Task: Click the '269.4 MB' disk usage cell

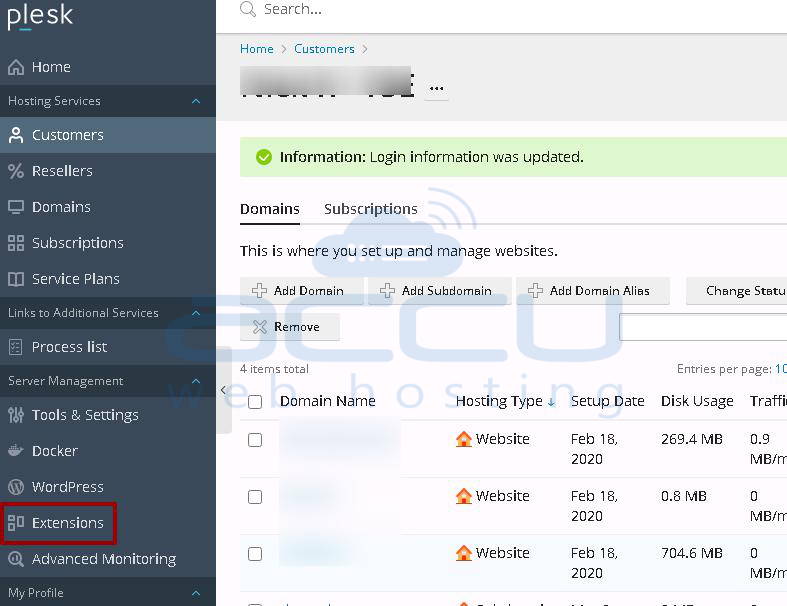Action: (x=692, y=439)
